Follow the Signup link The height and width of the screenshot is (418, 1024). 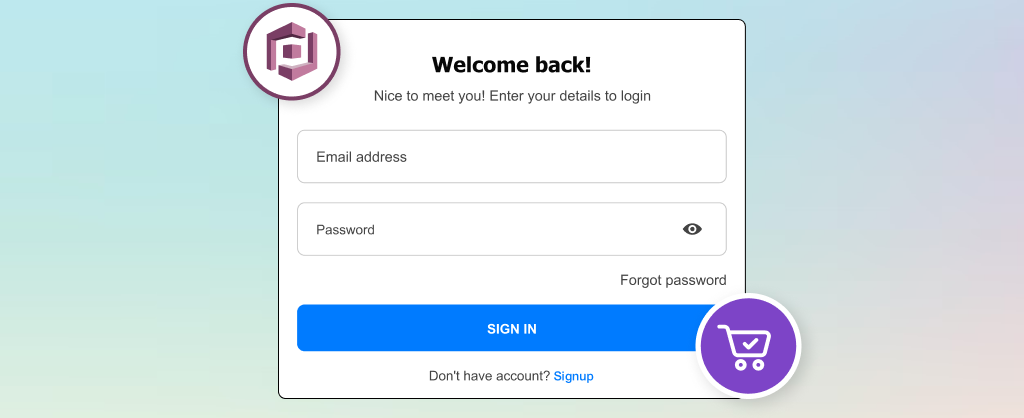pyautogui.click(x=574, y=376)
